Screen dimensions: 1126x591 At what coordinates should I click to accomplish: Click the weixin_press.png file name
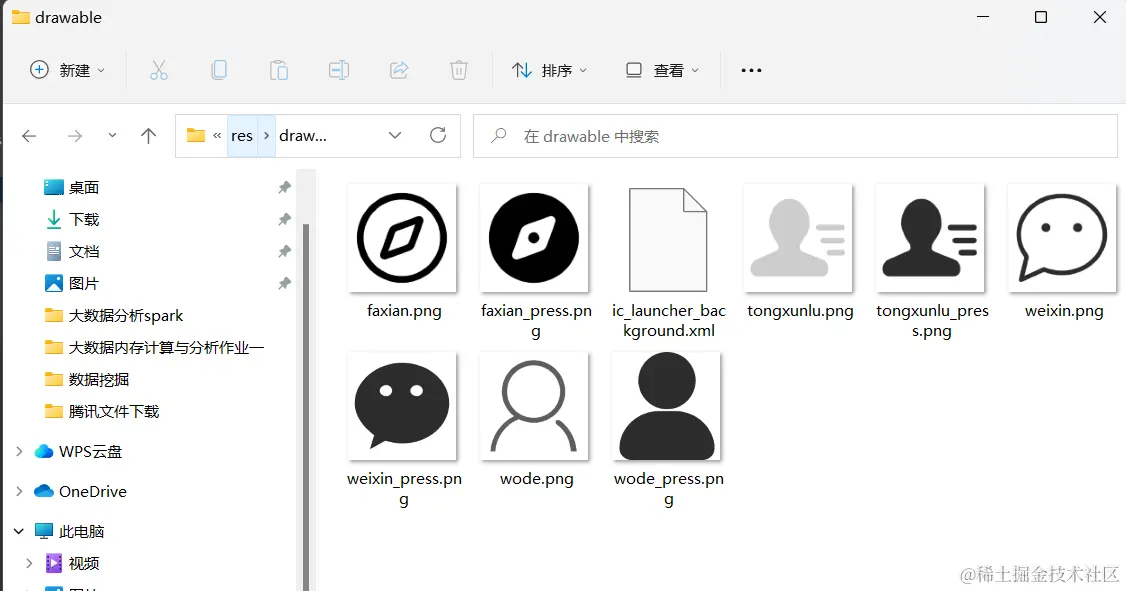coord(404,489)
